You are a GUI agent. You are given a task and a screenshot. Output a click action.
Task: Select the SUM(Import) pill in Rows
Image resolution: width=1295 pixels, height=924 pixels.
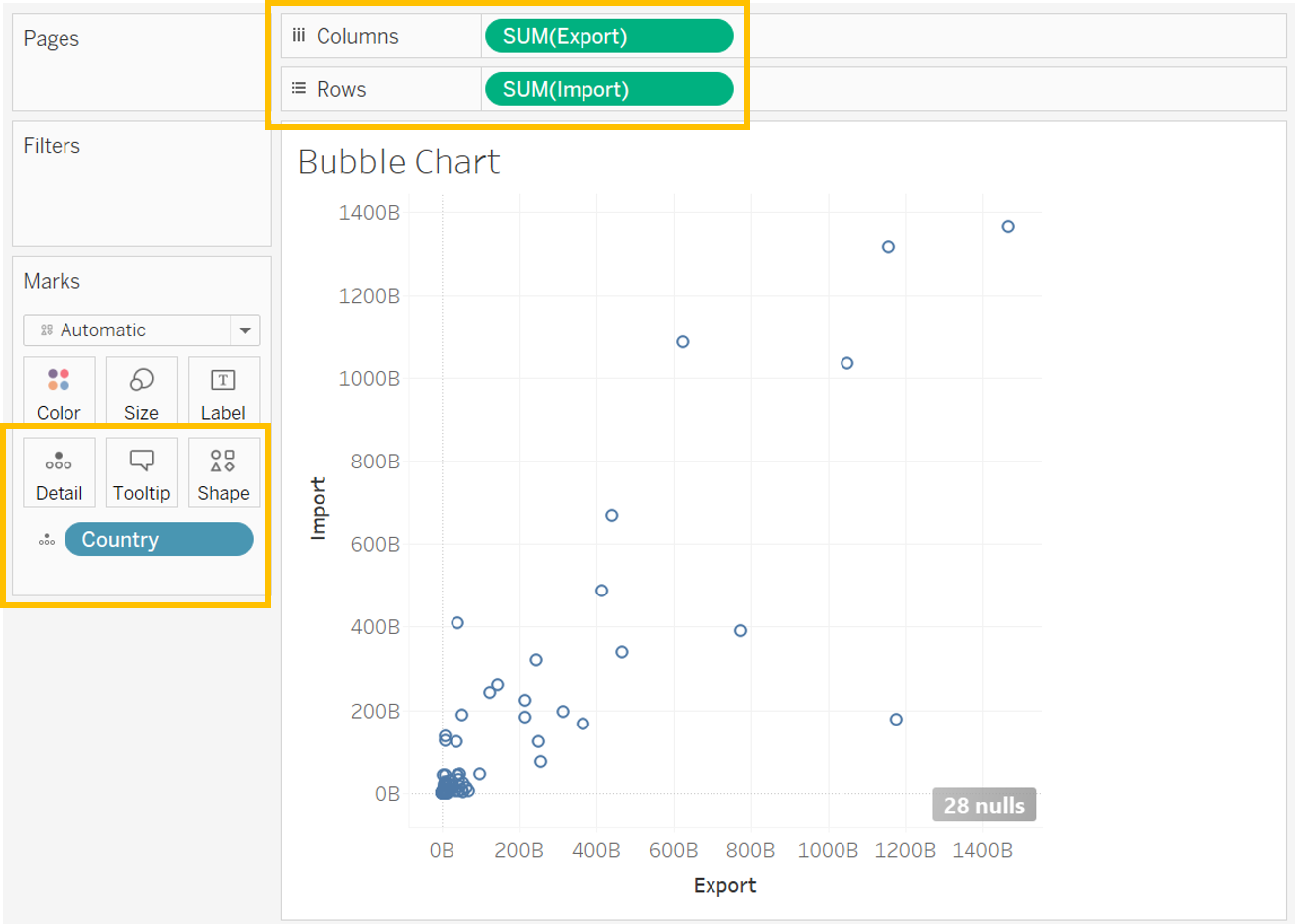click(608, 89)
